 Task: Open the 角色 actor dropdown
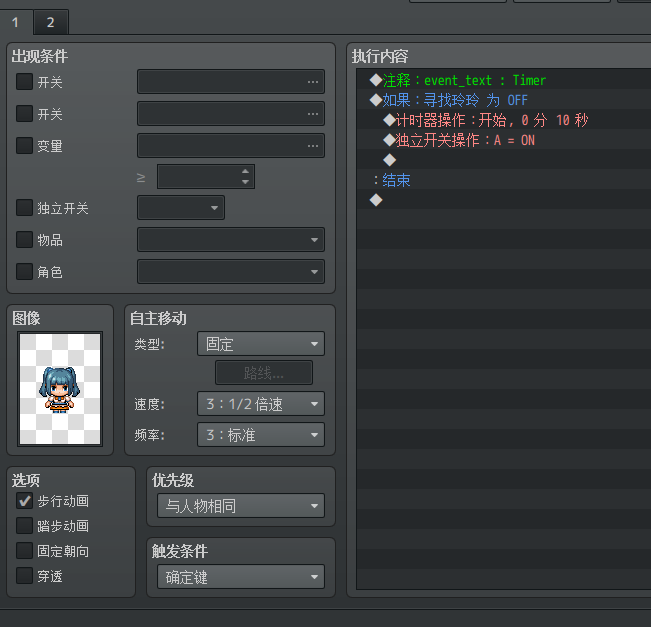(x=231, y=272)
